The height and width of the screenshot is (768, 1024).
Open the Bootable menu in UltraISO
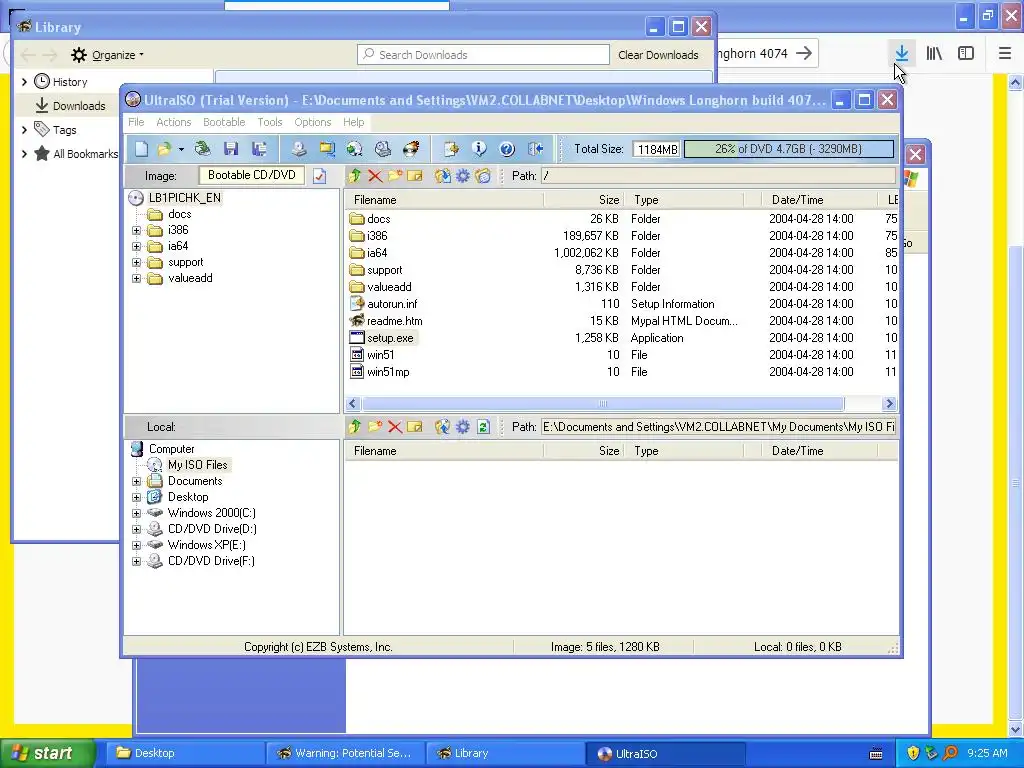pos(224,122)
